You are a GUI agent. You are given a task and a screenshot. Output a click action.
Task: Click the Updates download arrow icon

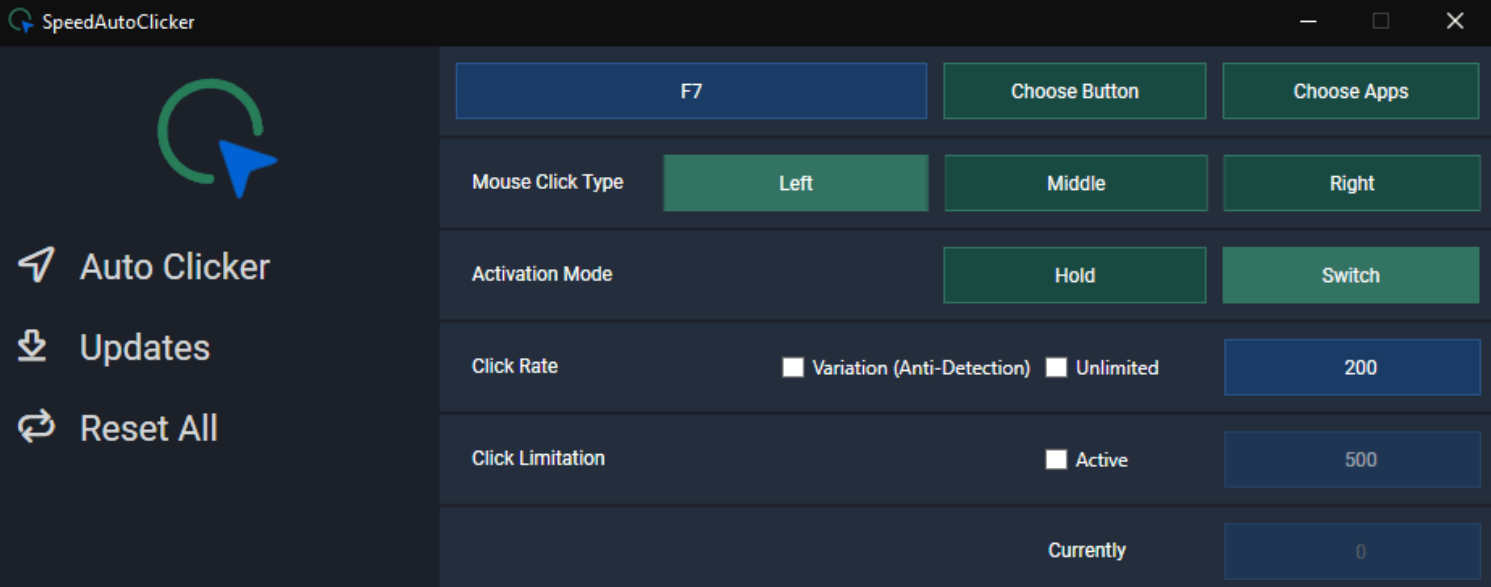tap(32, 346)
